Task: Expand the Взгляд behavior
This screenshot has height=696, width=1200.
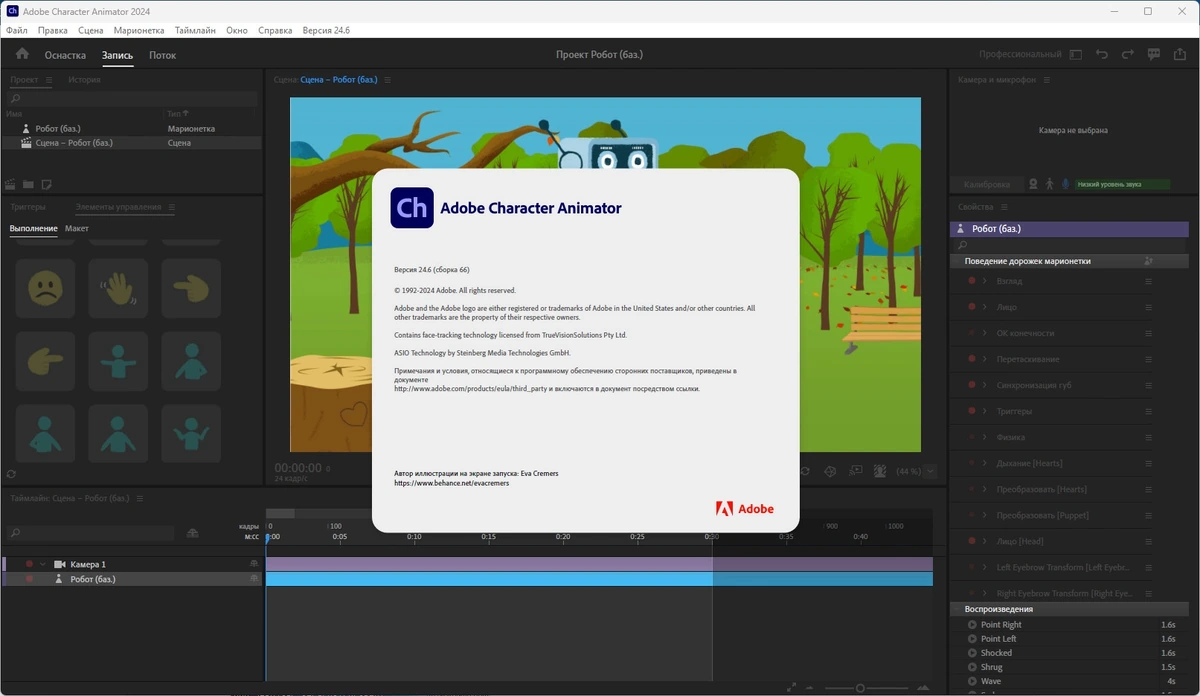Action: [985, 281]
